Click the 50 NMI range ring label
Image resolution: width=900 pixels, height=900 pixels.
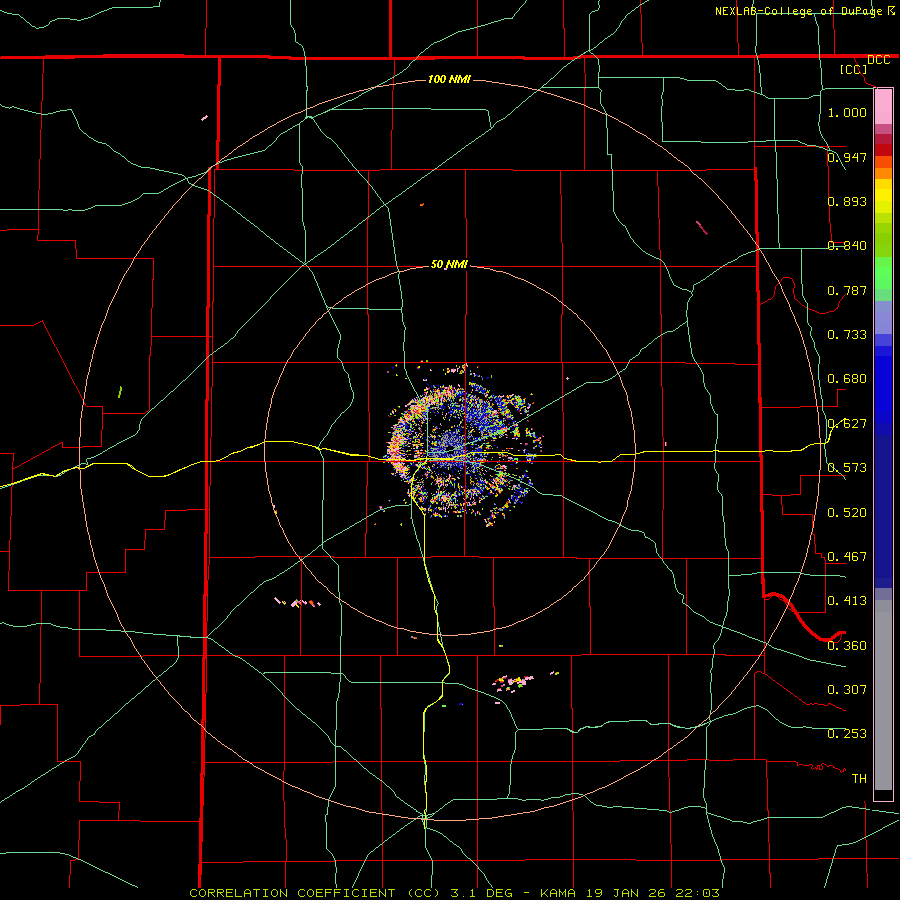pos(449,264)
